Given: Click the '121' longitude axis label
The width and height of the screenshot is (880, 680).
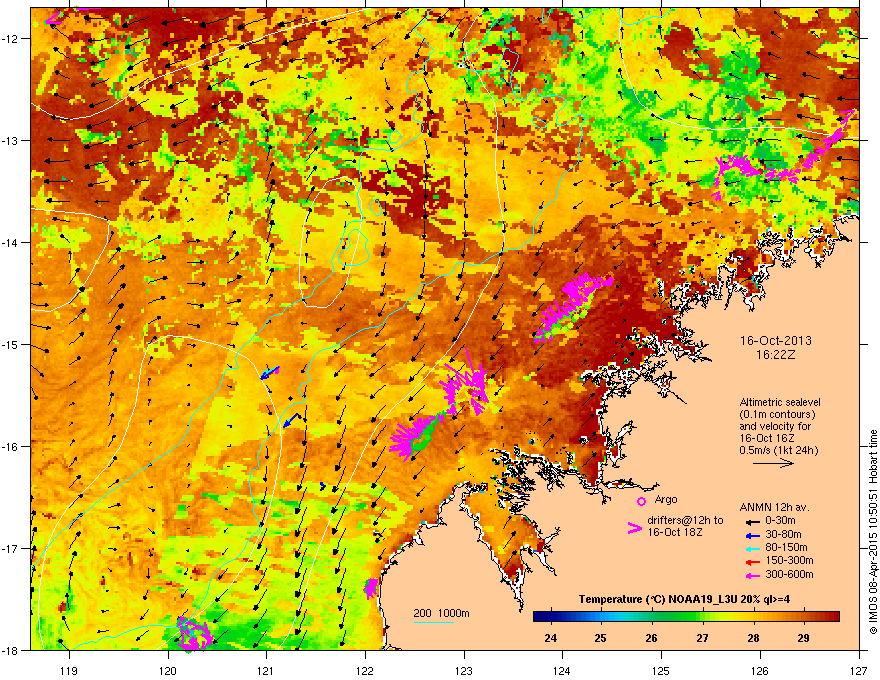Looking at the screenshot, I should (266, 670).
